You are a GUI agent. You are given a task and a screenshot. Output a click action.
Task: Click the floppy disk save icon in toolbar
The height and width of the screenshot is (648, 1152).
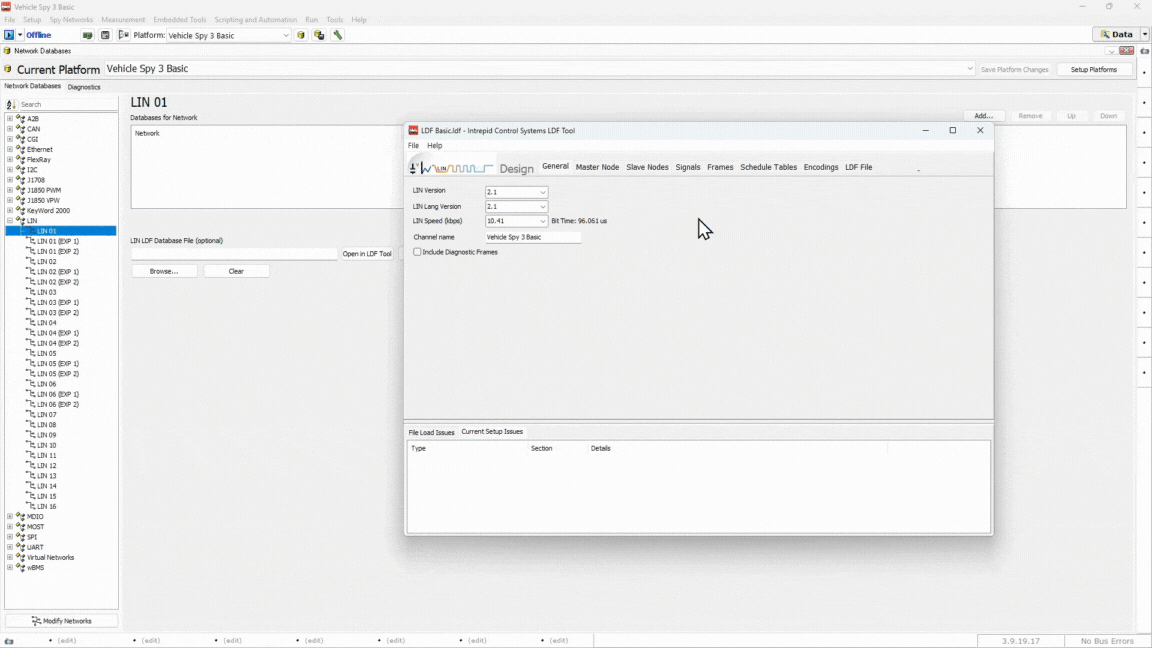click(105, 35)
